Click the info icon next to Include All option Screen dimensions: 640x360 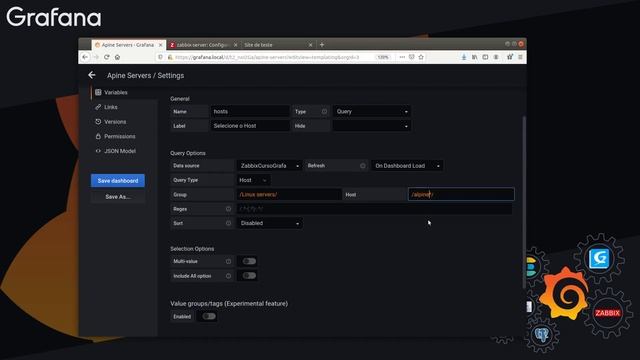tap(228, 276)
